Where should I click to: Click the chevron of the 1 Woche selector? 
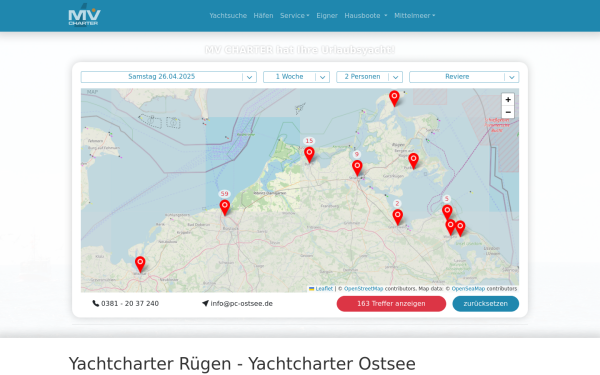pyautogui.click(x=323, y=77)
